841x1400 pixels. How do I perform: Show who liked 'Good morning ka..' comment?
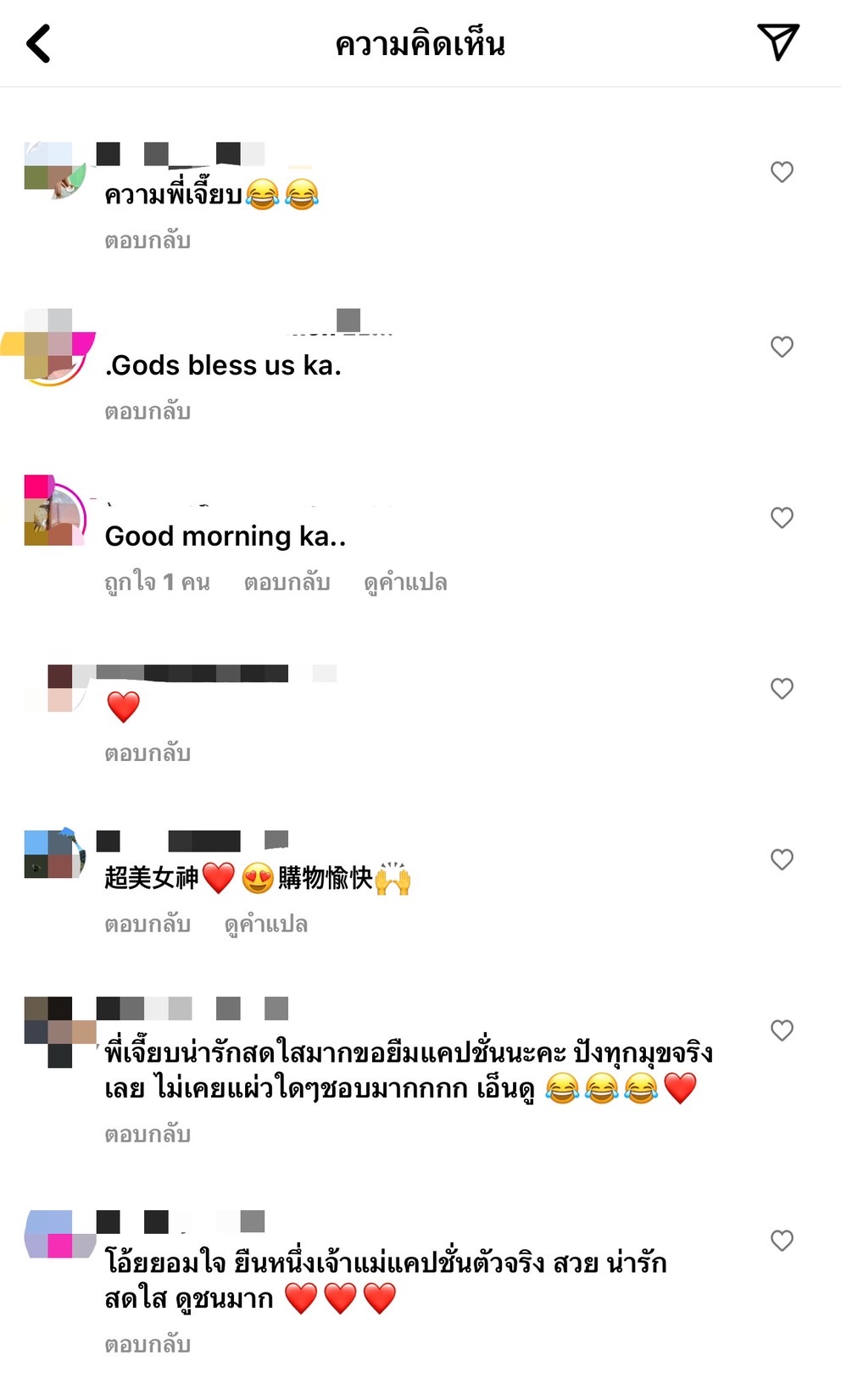(157, 582)
